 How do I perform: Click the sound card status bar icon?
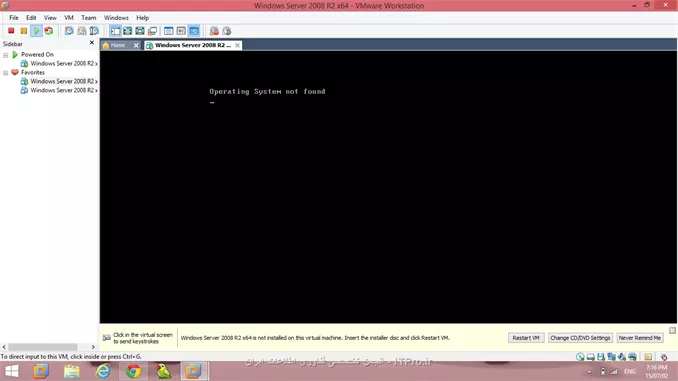[622, 357]
